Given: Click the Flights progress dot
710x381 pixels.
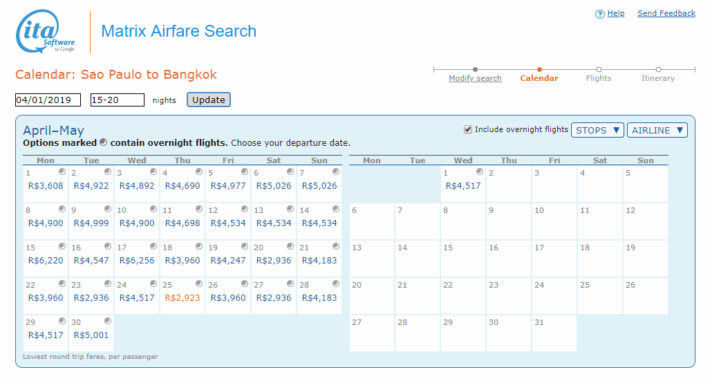Looking at the screenshot, I should click(599, 69).
